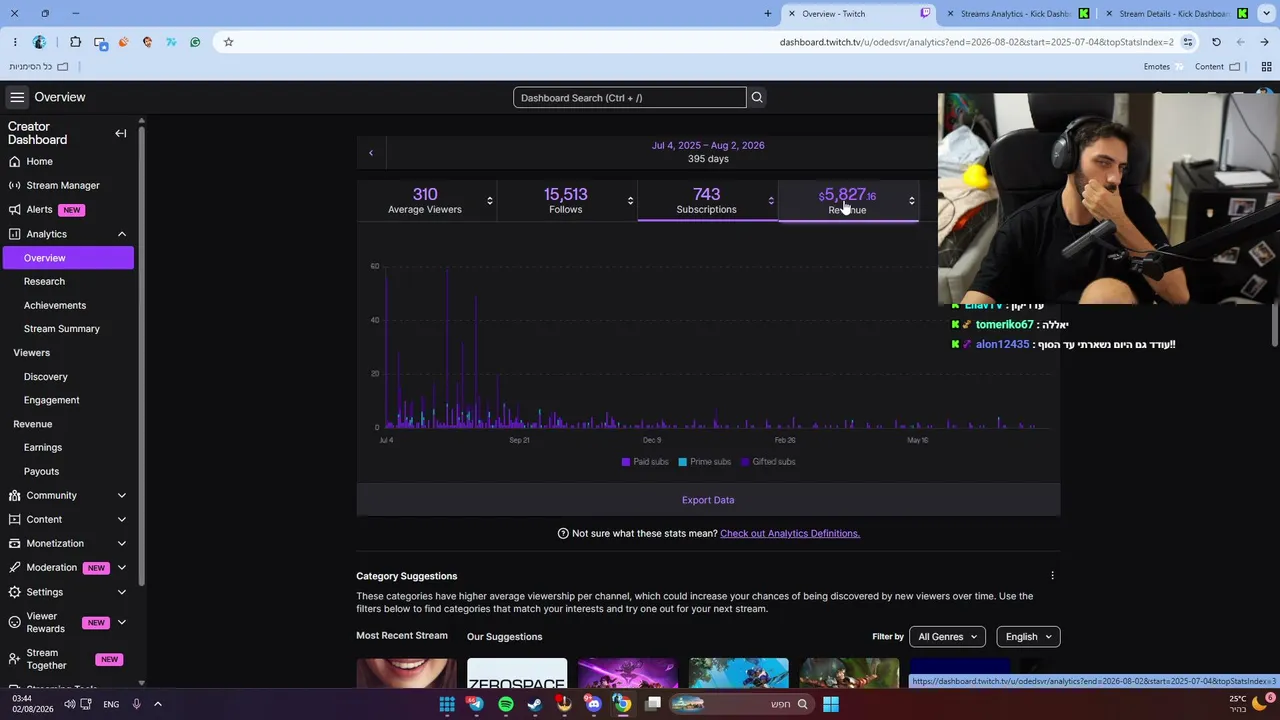This screenshot has height=720, width=1280.
Task: Open the date range picker
Action: pos(708,152)
